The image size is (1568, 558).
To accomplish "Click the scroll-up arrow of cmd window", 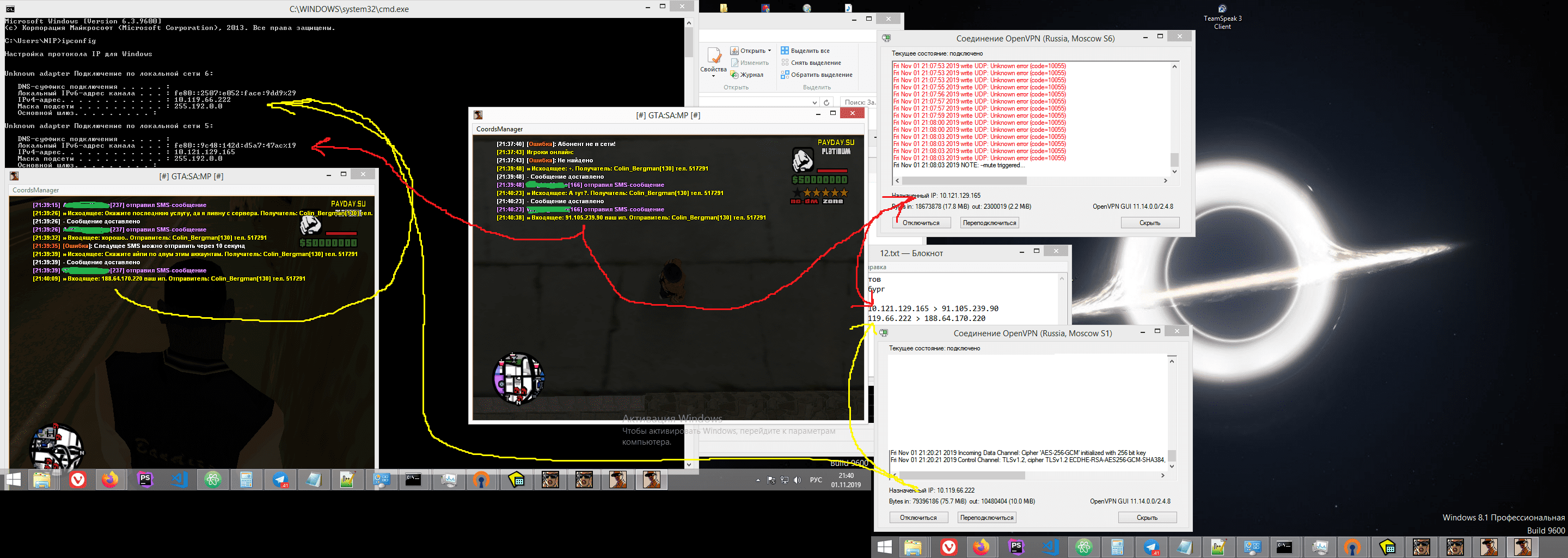I will pyautogui.click(x=689, y=22).
